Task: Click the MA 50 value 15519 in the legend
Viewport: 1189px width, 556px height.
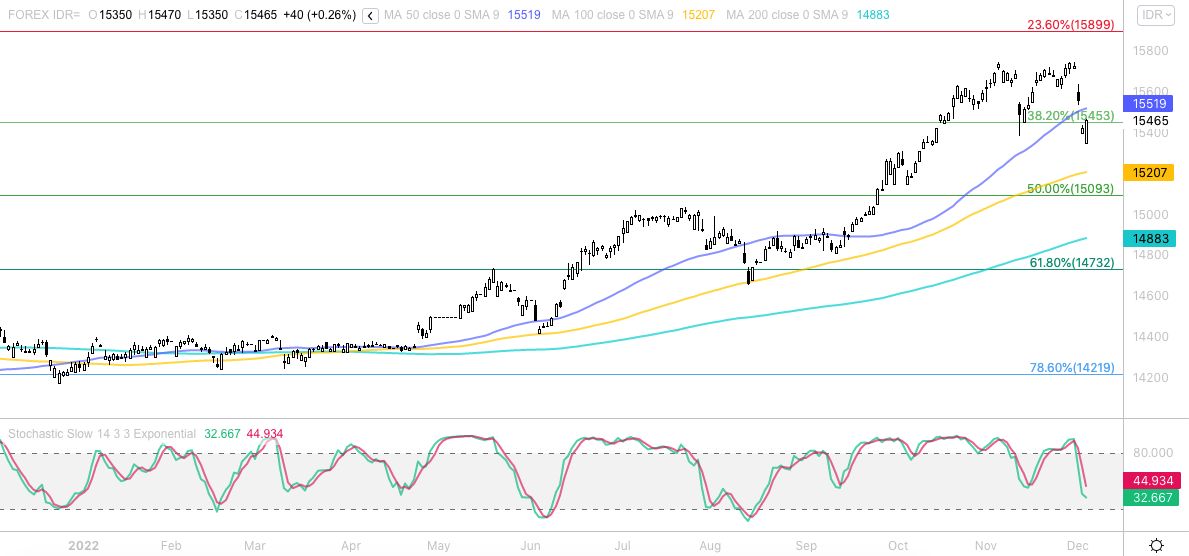Action: 525,15
